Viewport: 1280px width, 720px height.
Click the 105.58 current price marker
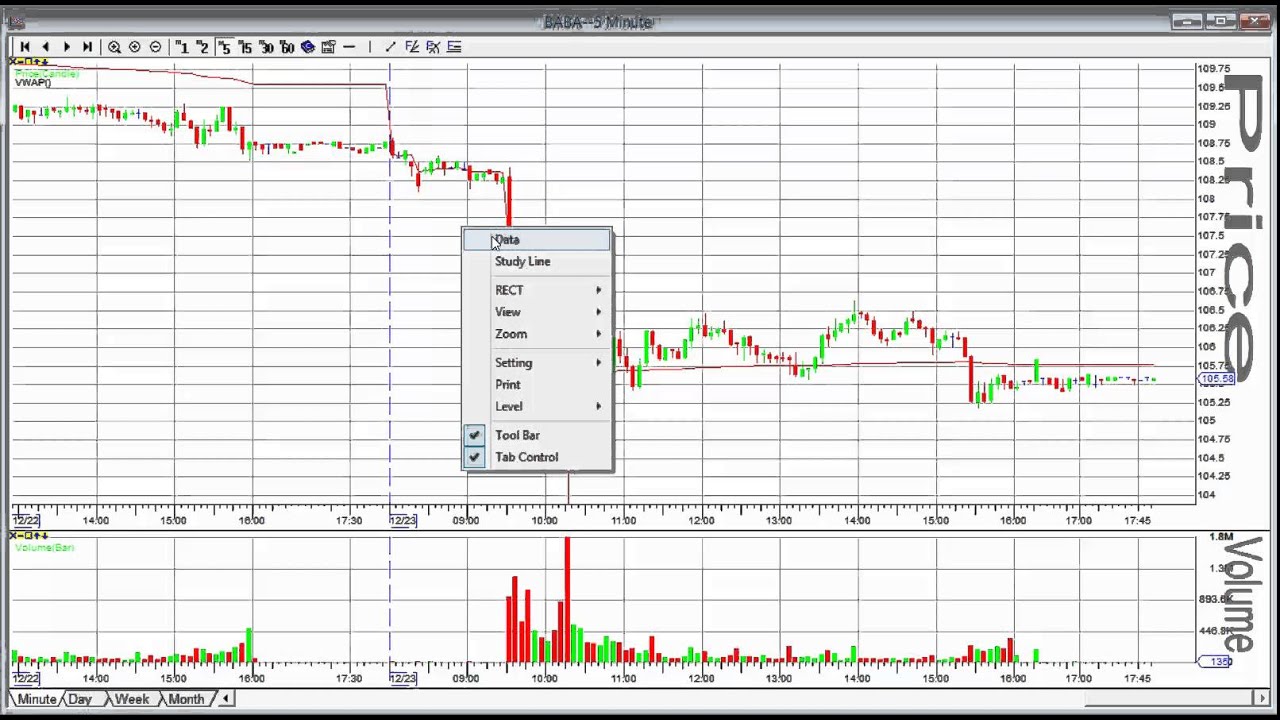coord(1217,379)
